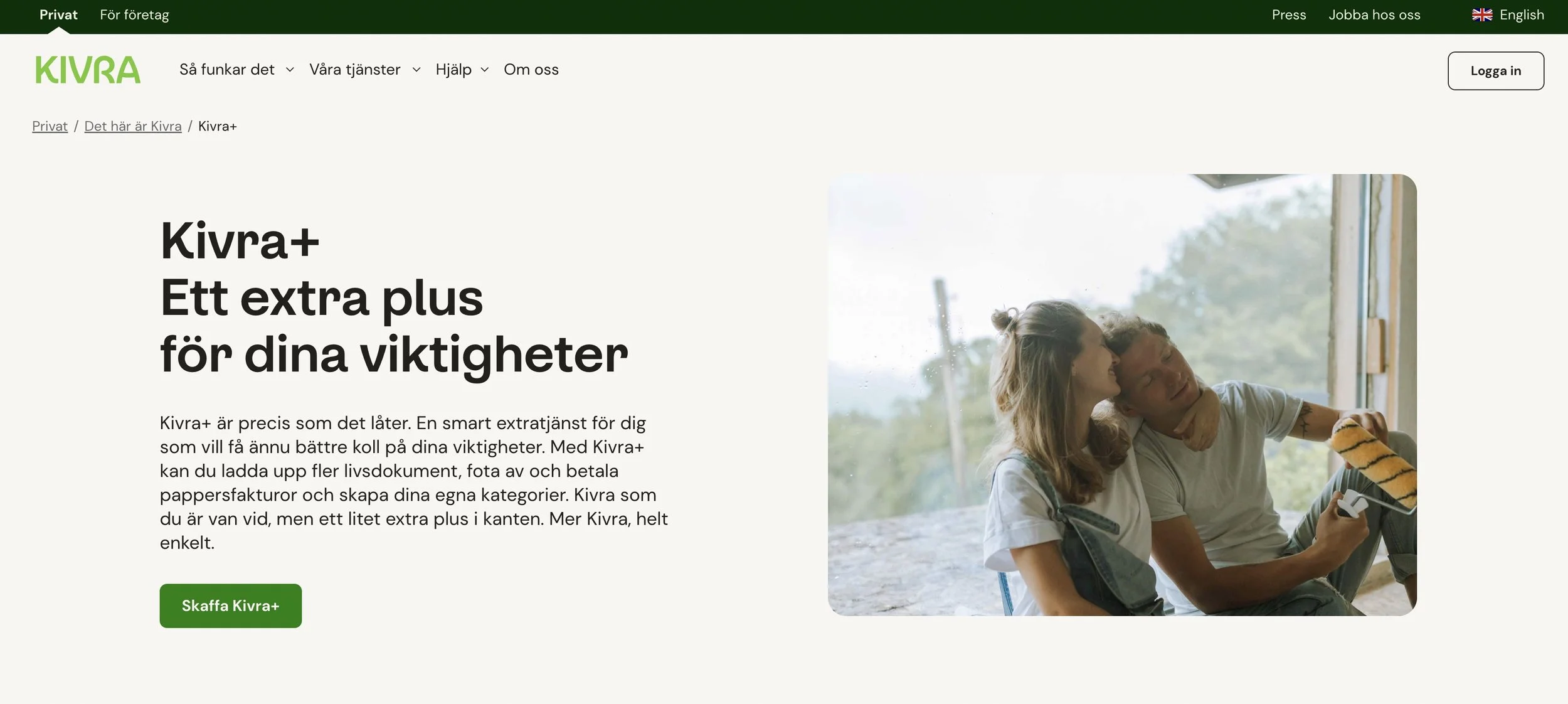
Task: Open the Våra tjänster menu
Action: [355, 70]
